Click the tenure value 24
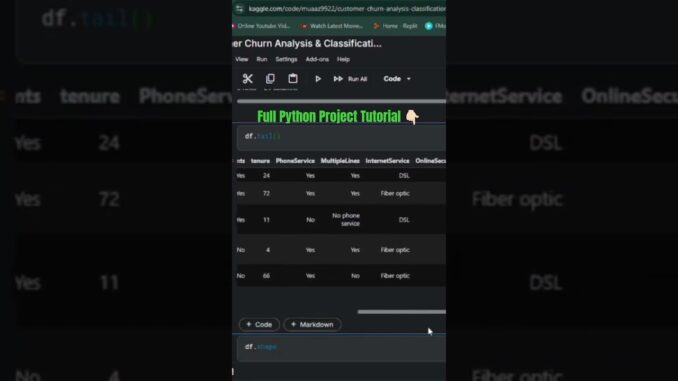The image size is (678, 381). (x=266, y=176)
